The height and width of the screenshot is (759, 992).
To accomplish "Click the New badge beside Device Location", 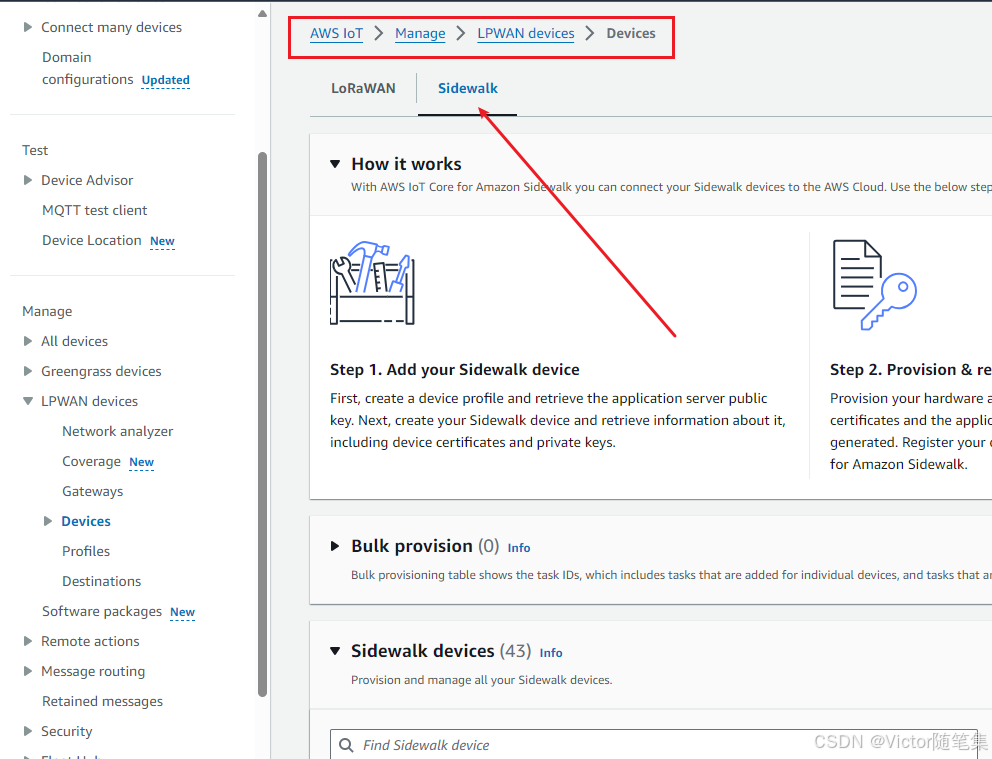I will [x=162, y=241].
